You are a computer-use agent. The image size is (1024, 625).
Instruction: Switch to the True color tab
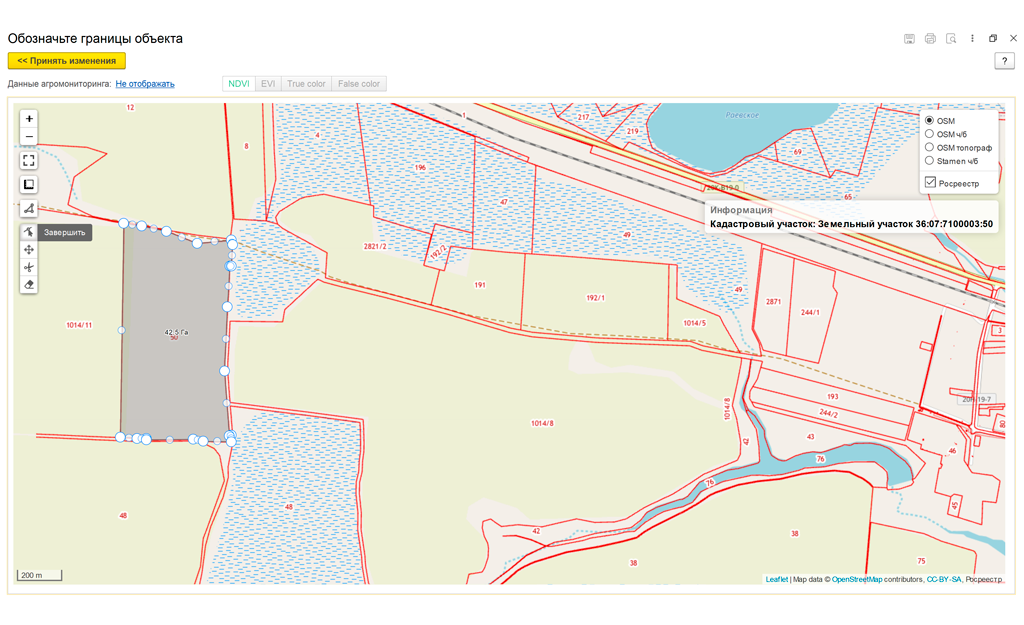pyautogui.click(x=306, y=84)
